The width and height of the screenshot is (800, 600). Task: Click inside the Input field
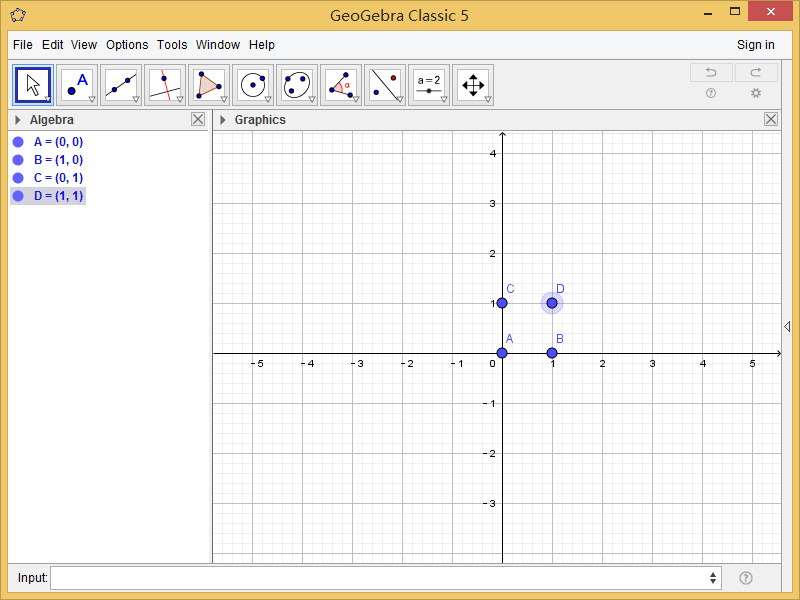(x=380, y=578)
